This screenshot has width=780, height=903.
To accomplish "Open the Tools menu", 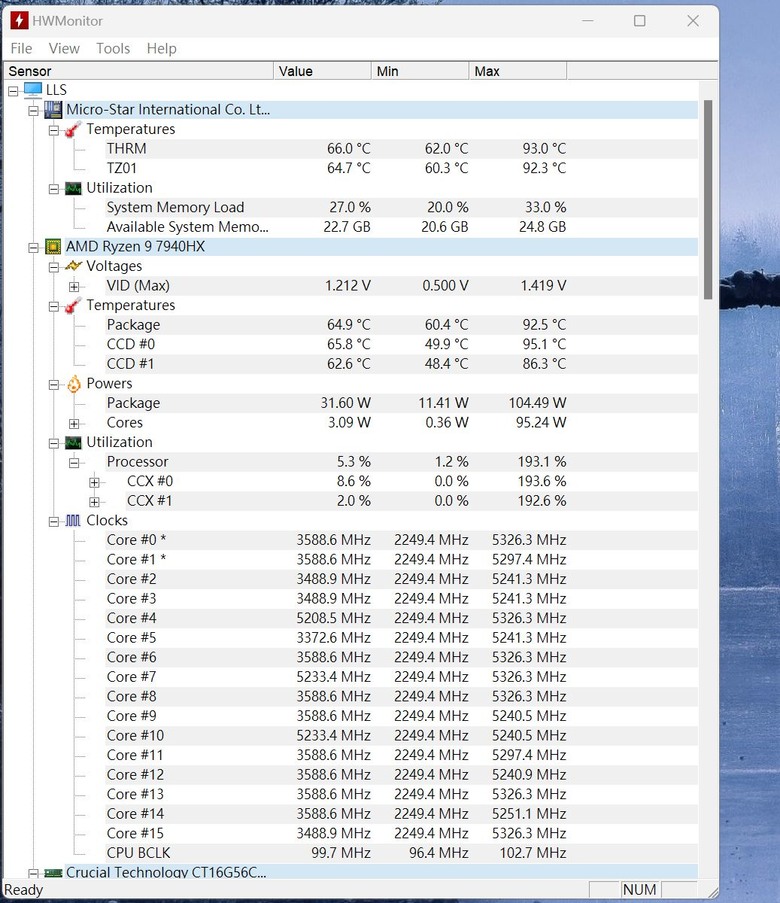I will [x=113, y=48].
